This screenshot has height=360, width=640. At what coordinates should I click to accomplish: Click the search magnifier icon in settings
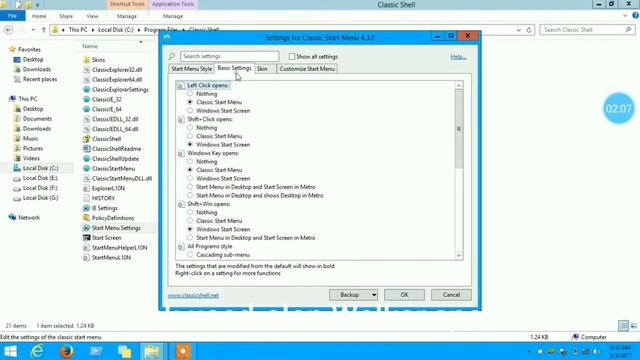point(172,56)
